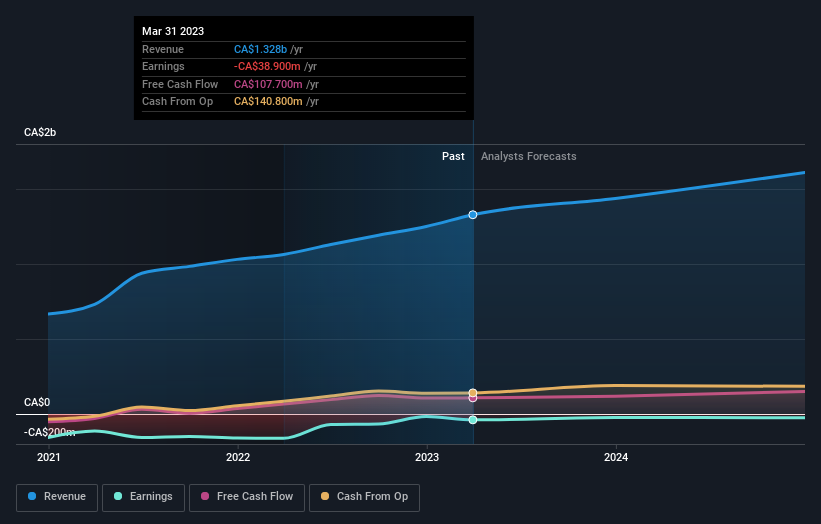Screen dimensions: 821x524
Task: Click the 2024 x-axis label
Action: [616, 457]
